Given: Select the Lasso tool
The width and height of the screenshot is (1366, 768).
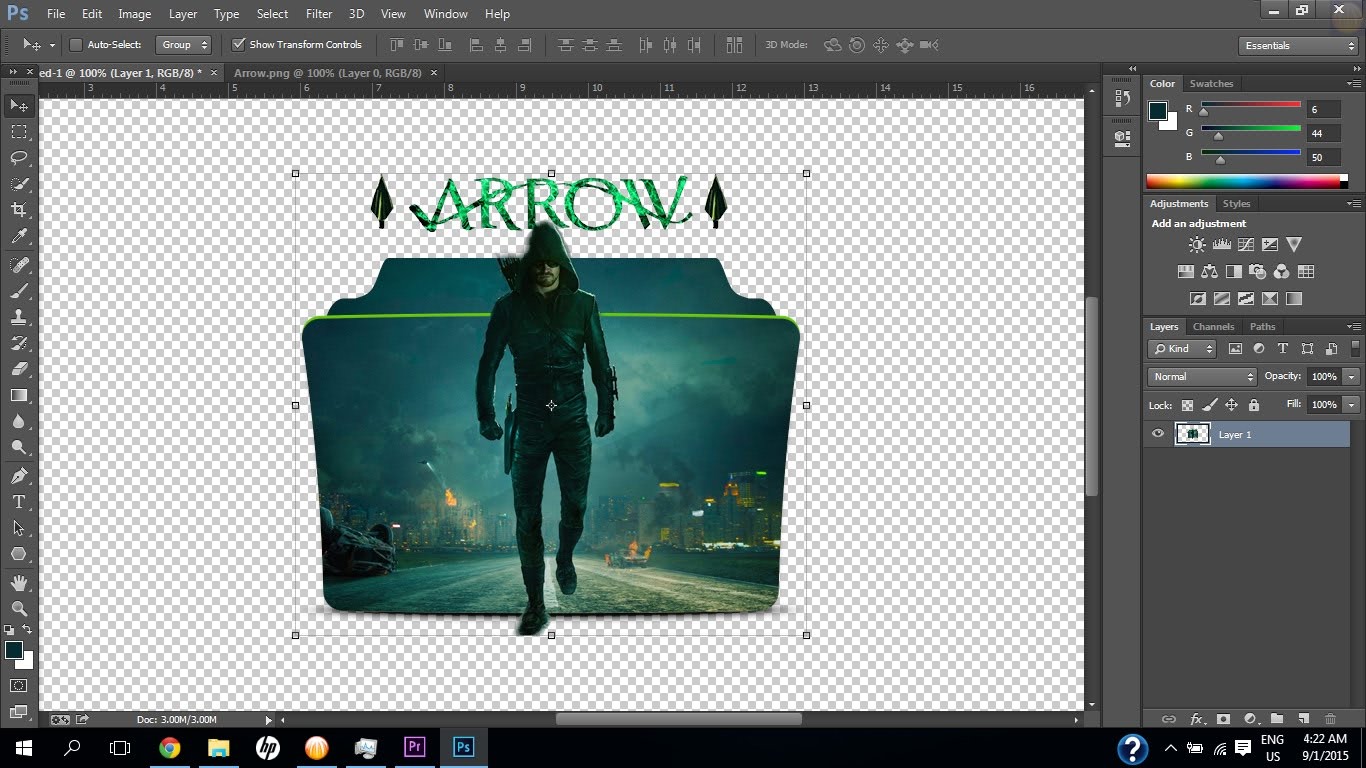Looking at the screenshot, I should tap(19, 158).
